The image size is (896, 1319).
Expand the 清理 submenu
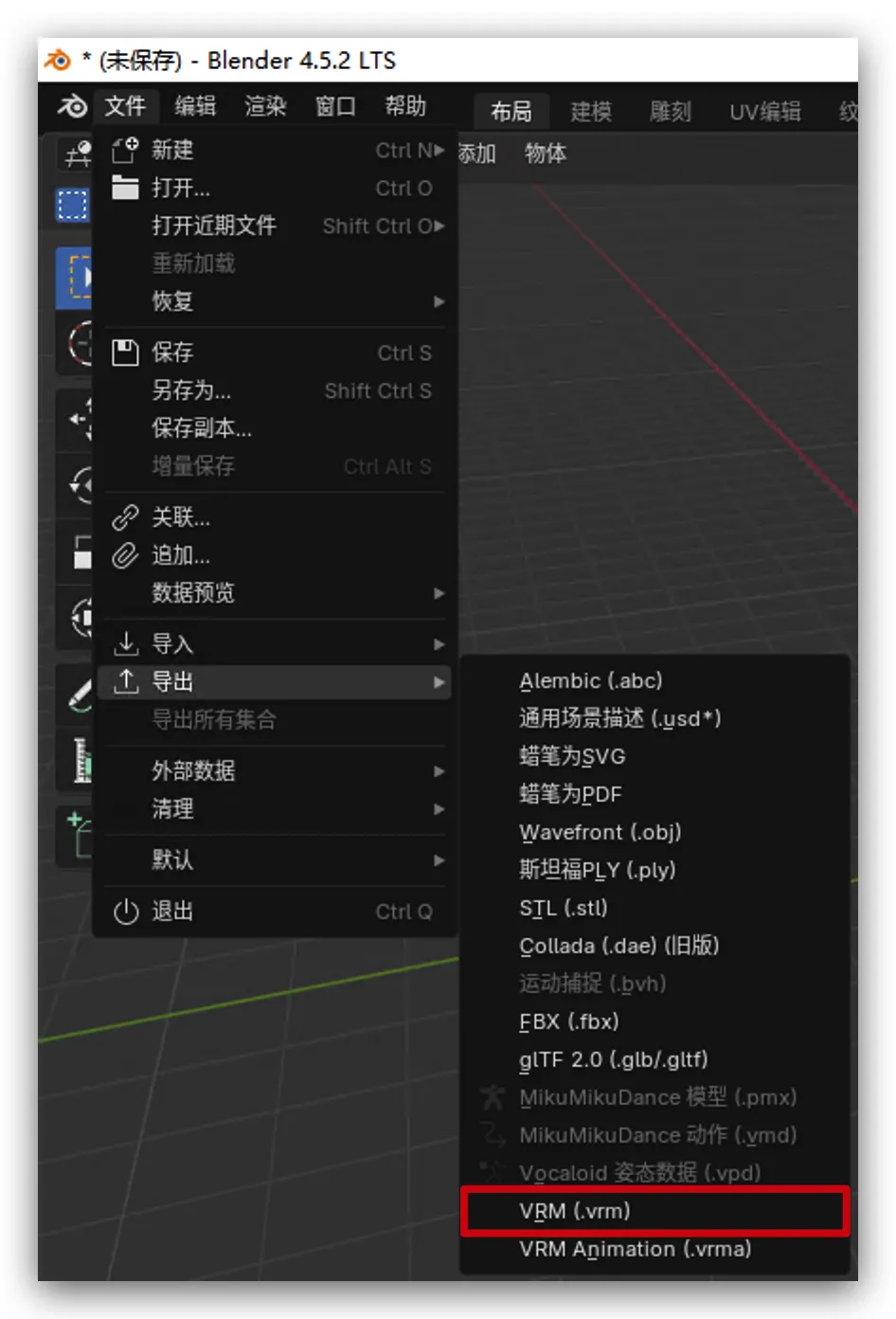275,809
